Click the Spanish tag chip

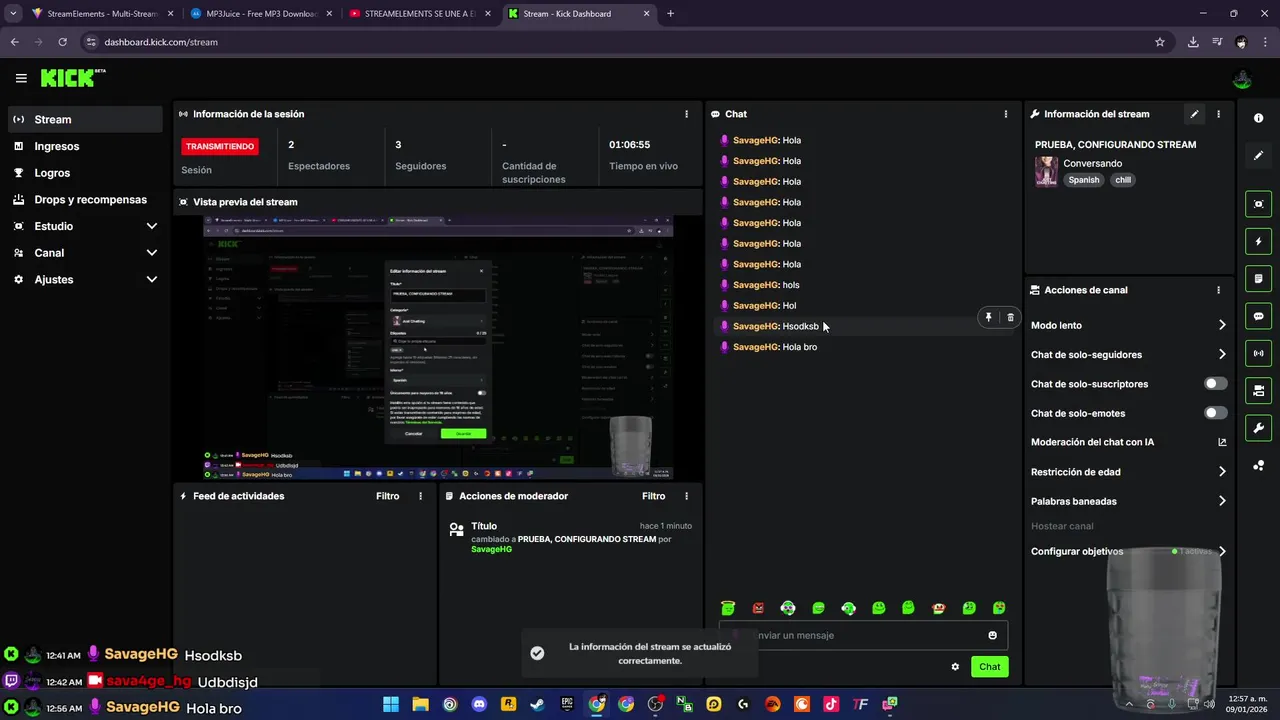[1083, 180]
